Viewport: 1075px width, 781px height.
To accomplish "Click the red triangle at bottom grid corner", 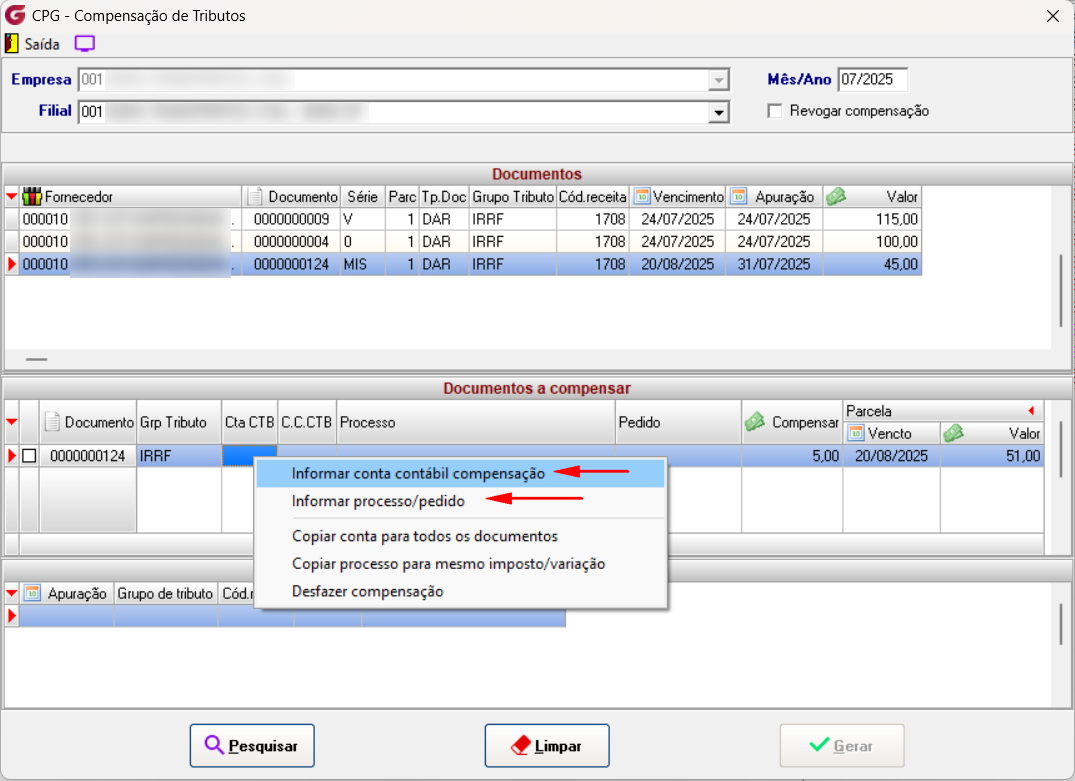I will pyautogui.click(x=11, y=593).
